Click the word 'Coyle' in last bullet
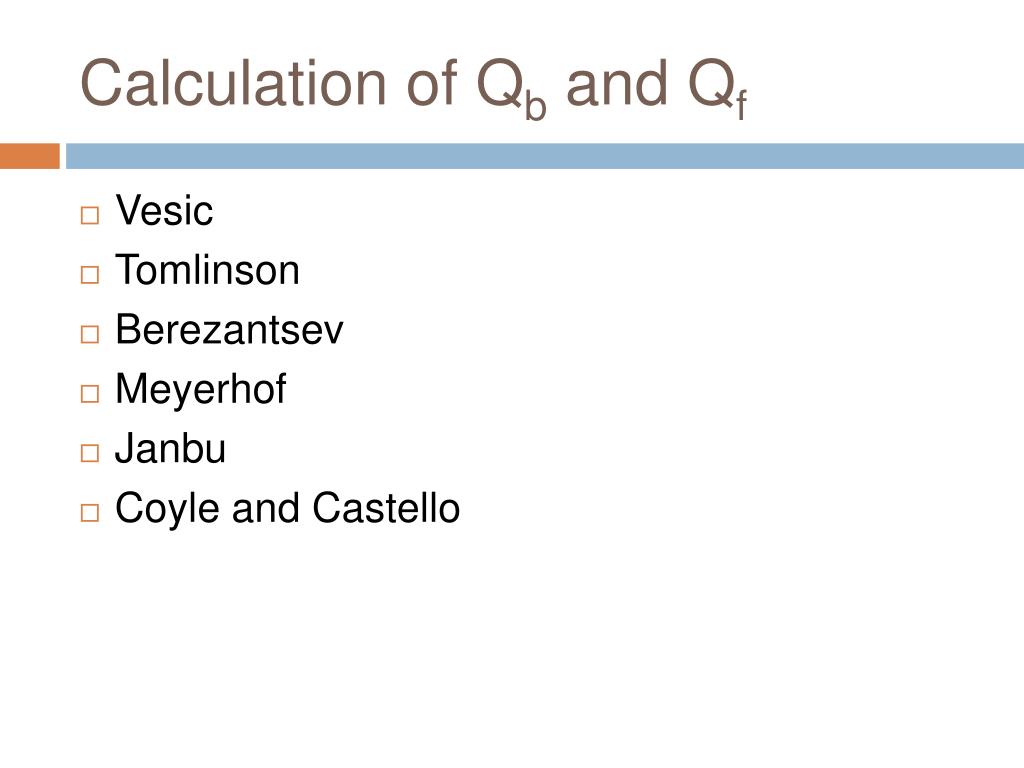Viewport: 1024px width, 768px height. click(167, 509)
